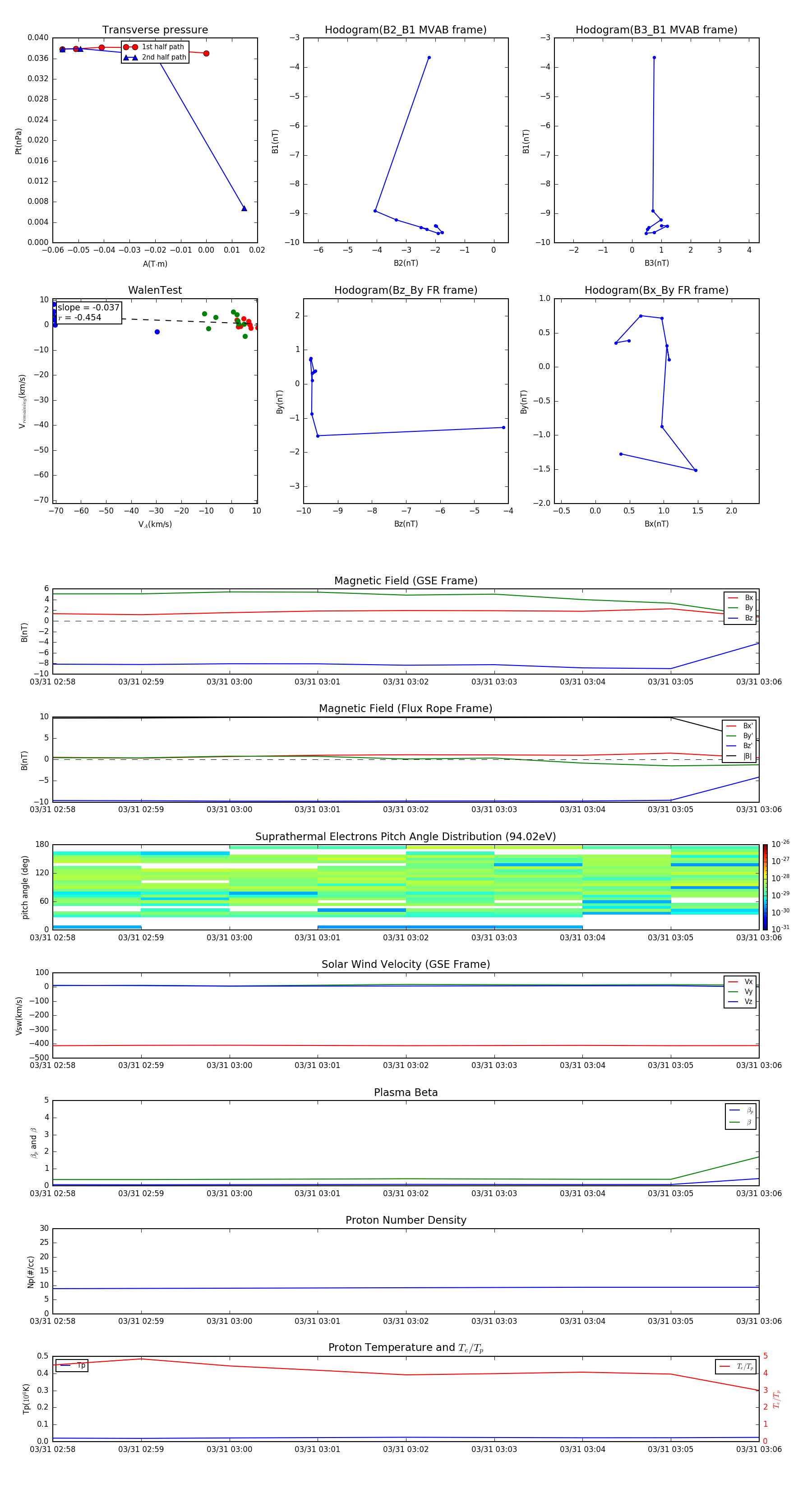
Task: Click the 'Np(#/cc)' y-axis label
Action: (x=31, y=1271)
